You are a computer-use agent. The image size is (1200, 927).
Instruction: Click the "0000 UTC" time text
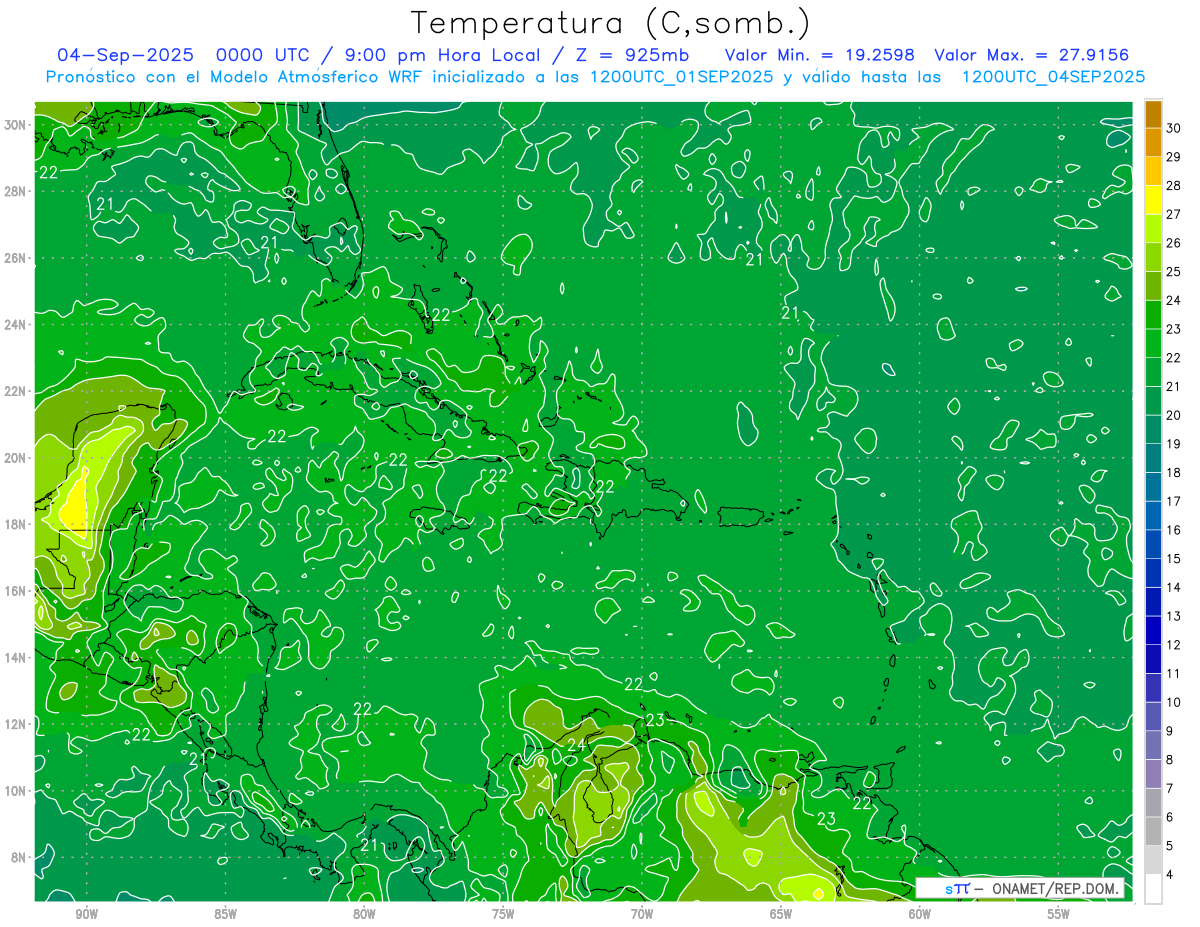263,55
